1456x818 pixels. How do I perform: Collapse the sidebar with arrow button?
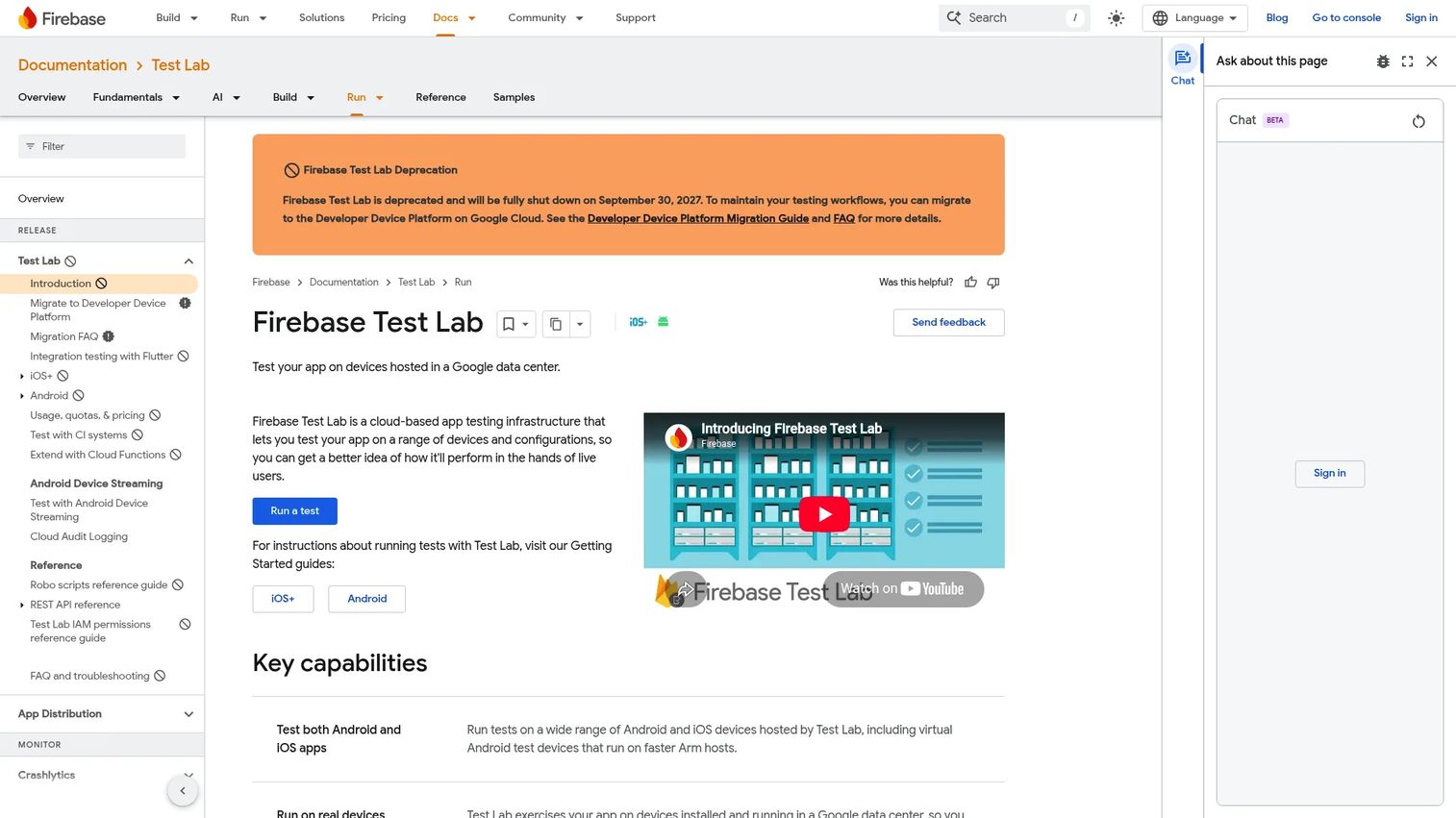pos(183,791)
